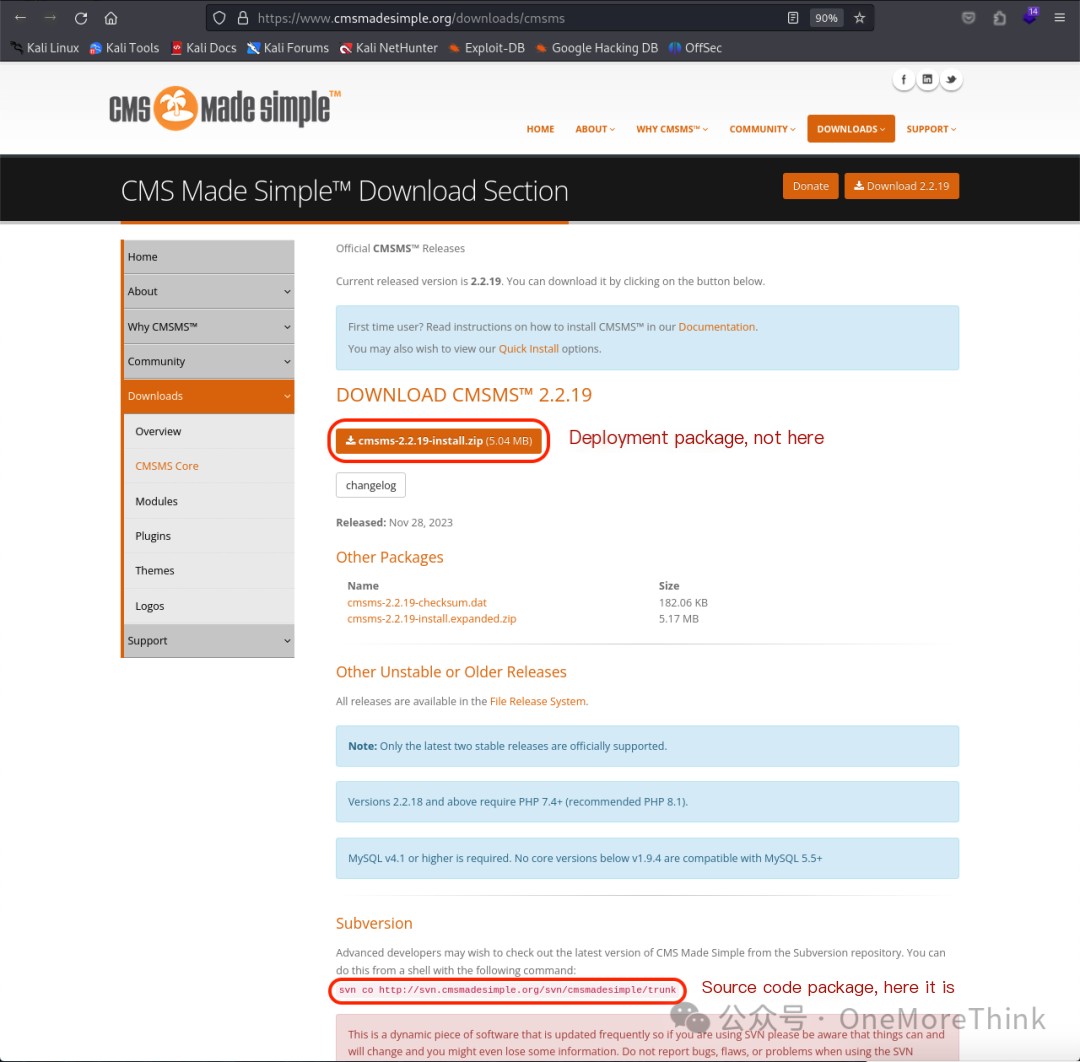Open the File Release System link
This screenshot has height=1062, width=1080.
coord(538,701)
